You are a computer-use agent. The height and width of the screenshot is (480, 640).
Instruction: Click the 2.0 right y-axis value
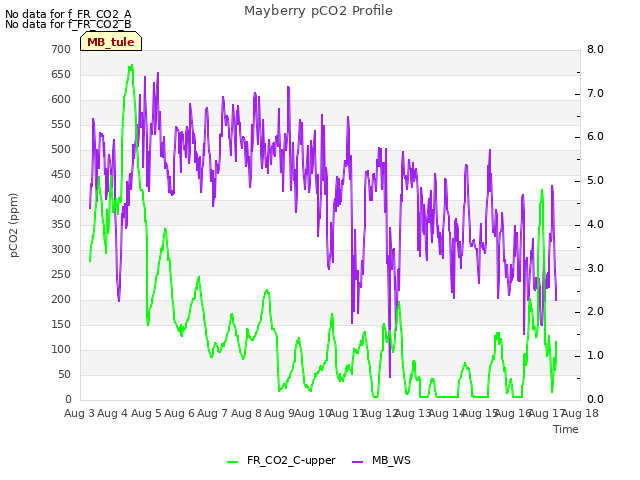595,312
